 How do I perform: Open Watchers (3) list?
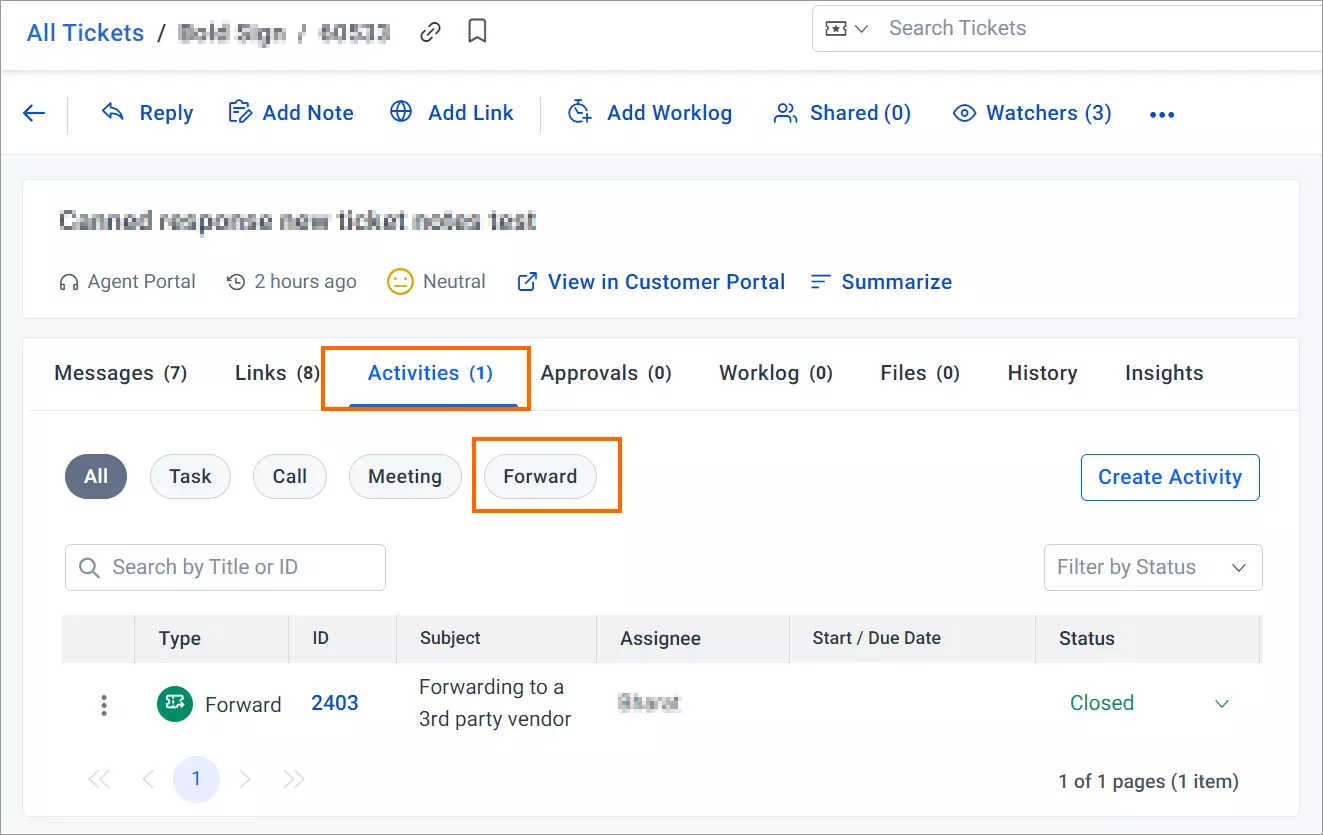tap(1032, 113)
